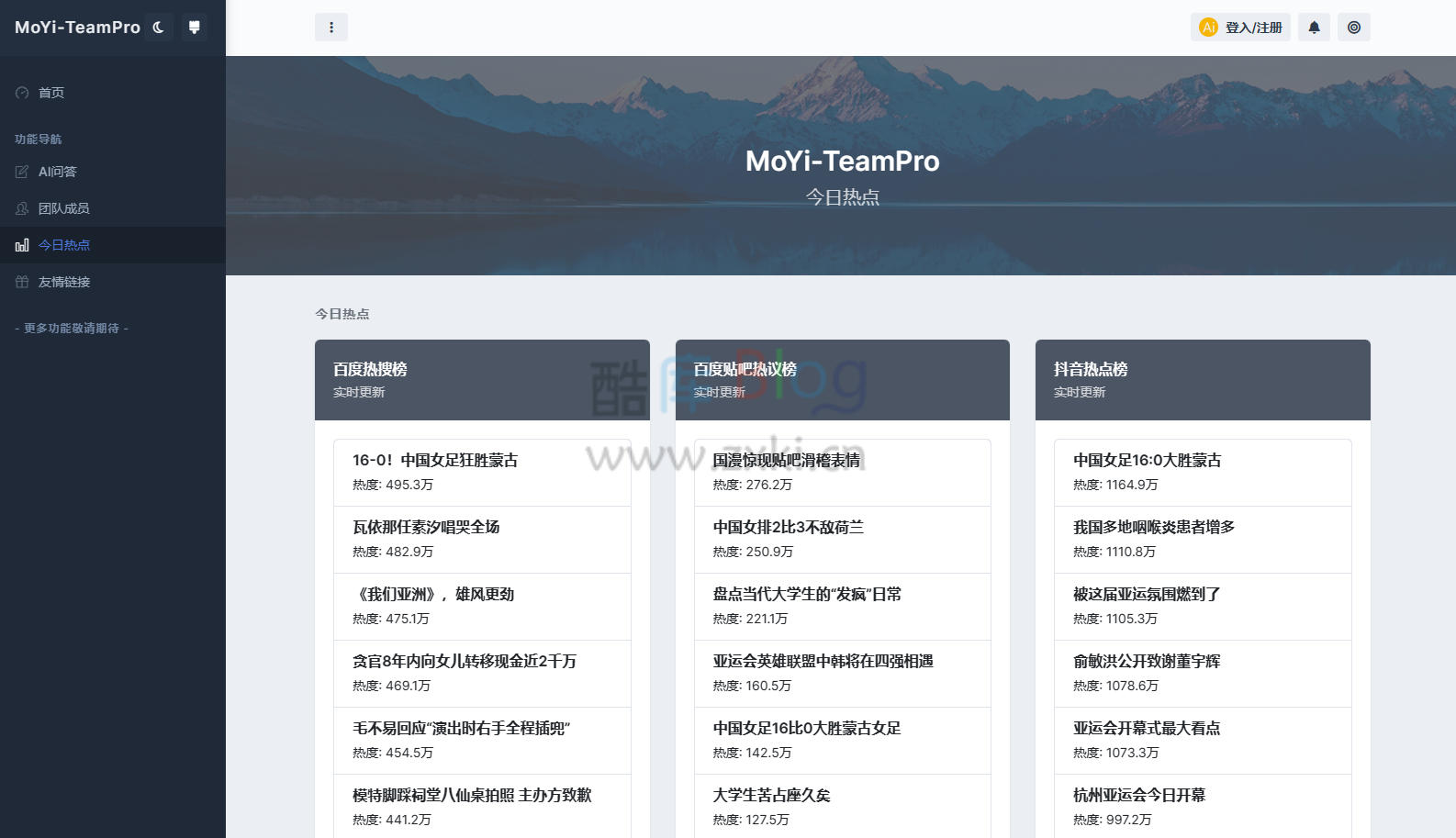Click the target settings icon
This screenshot has height=838, width=1456.
coord(1354,28)
